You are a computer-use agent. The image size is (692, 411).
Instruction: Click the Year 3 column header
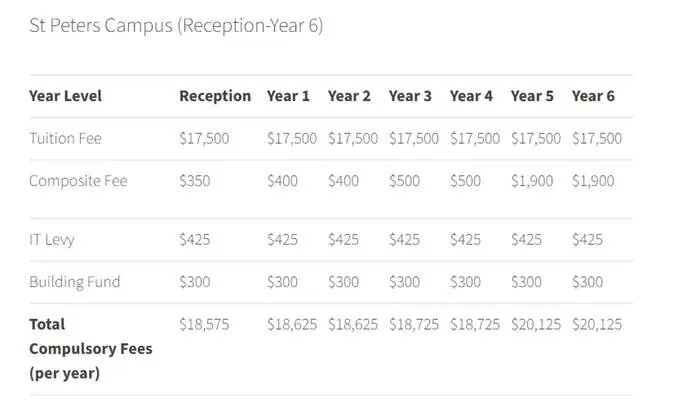click(410, 96)
